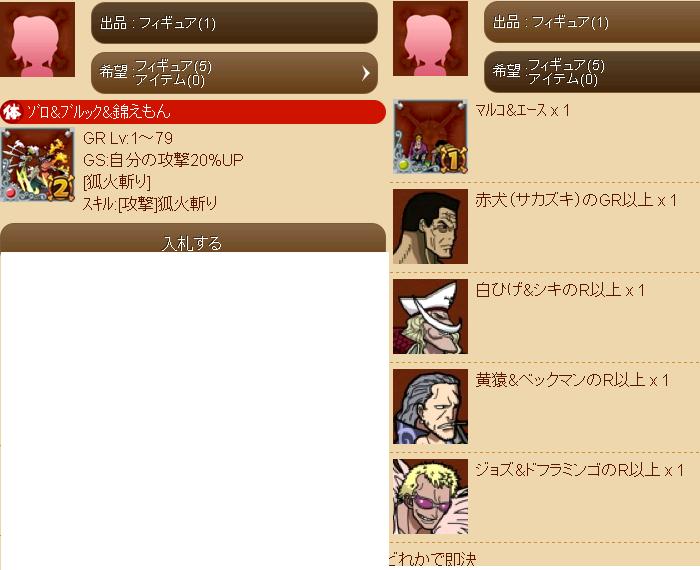Viewport: 700px width, 570px height.
Task: Open the left 希望 フィギュア(5) アイテム(0) bar
Action: 234,73
